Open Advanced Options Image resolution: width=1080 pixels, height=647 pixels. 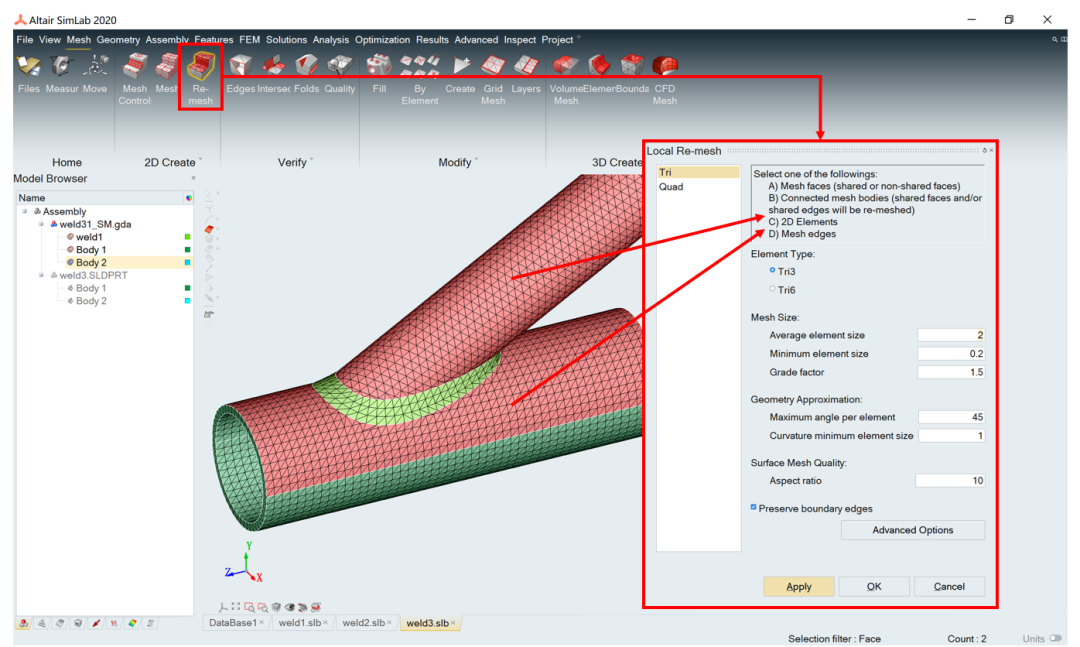[913, 530]
